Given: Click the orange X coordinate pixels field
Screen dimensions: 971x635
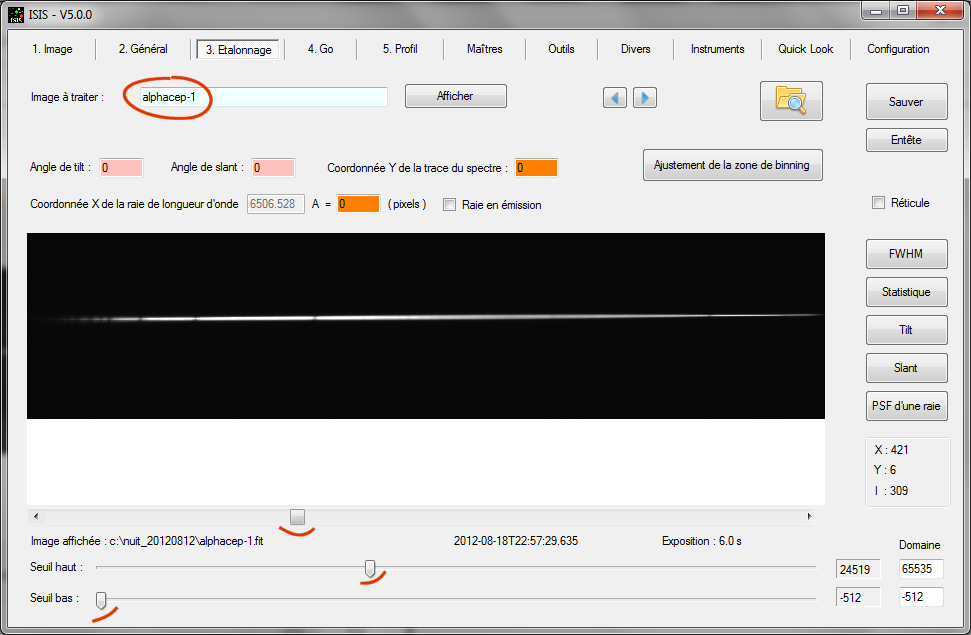Looking at the screenshot, I should pyautogui.click(x=358, y=204).
